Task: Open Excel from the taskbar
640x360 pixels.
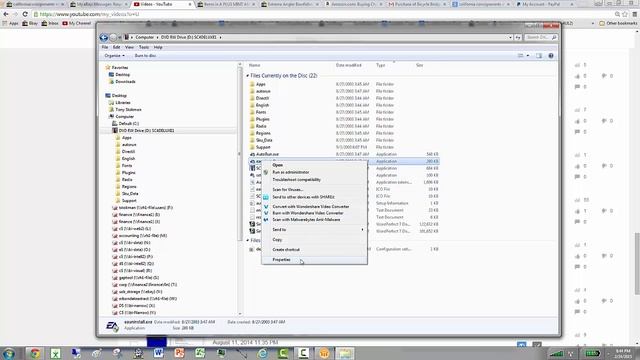Action: click(x=55, y=353)
